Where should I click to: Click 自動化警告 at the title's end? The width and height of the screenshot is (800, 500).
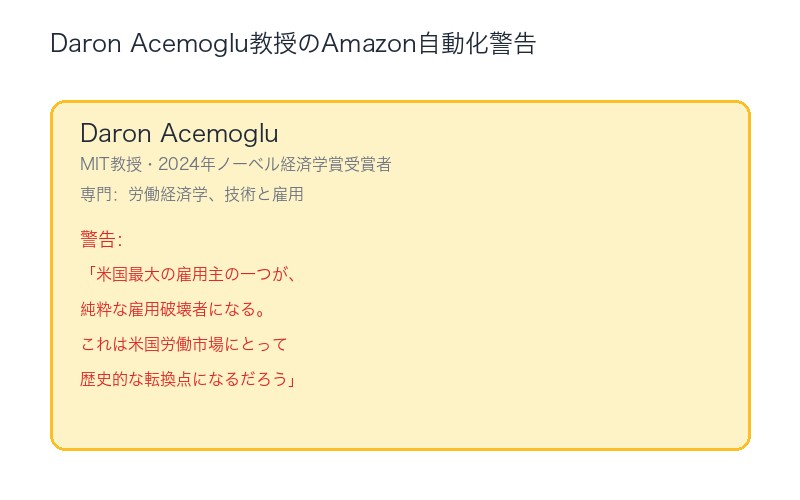pyautogui.click(x=481, y=44)
